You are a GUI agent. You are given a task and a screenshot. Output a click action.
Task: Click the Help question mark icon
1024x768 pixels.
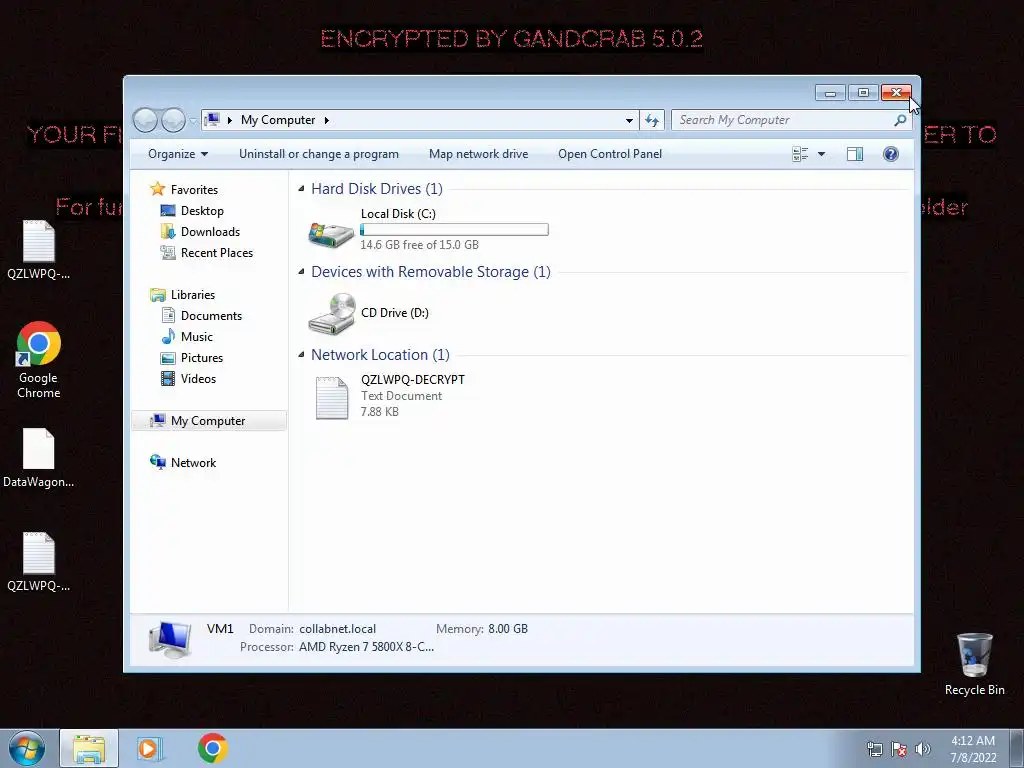pos(891,154)
